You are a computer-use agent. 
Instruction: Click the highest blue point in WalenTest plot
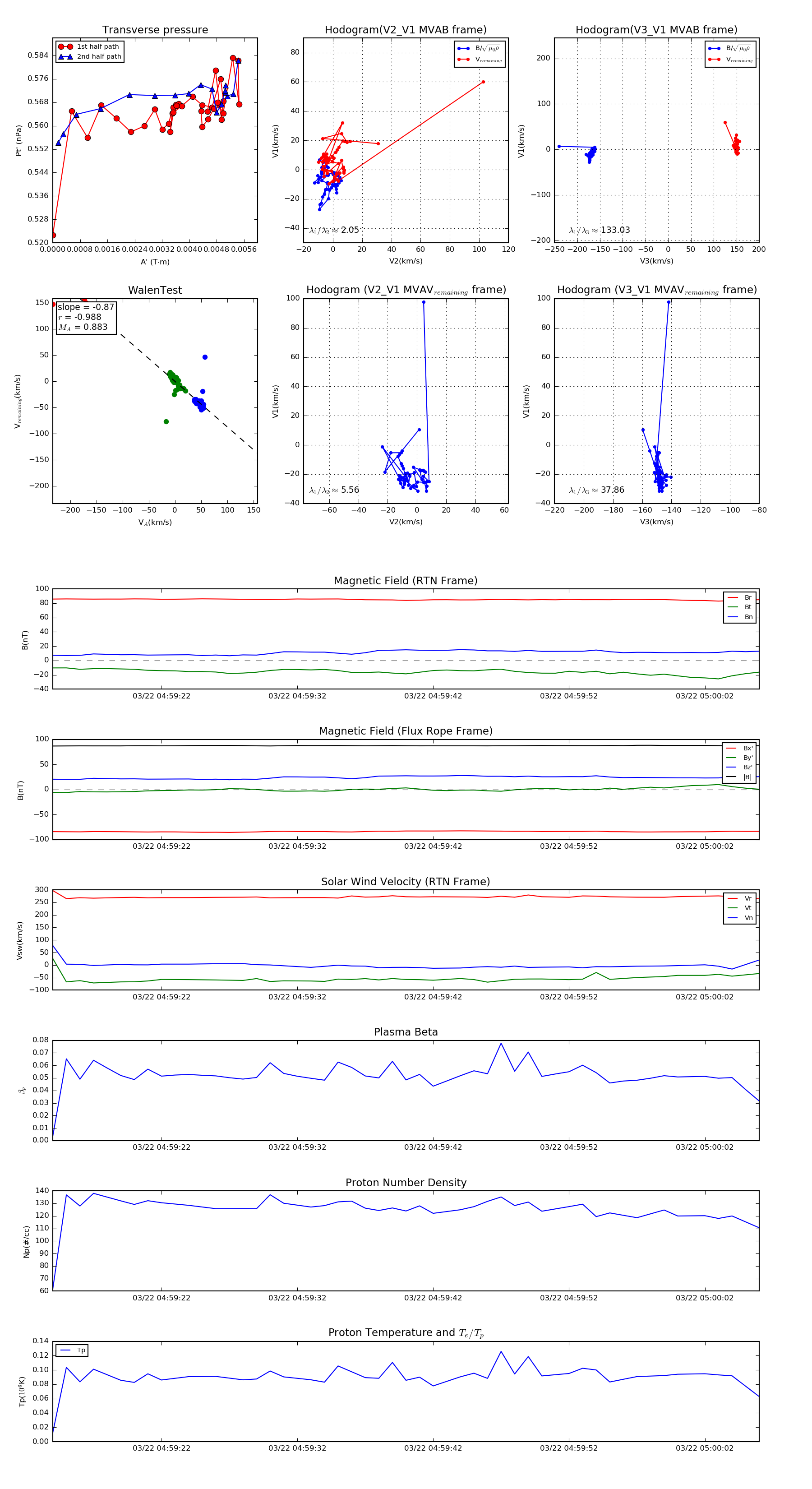click(205, 357)
